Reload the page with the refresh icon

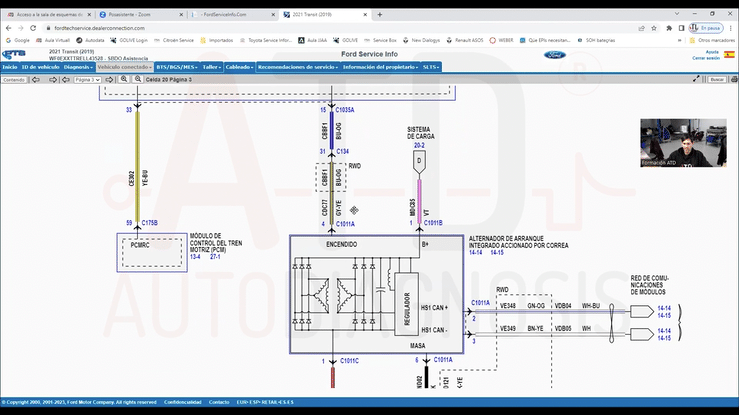(33, 28)
